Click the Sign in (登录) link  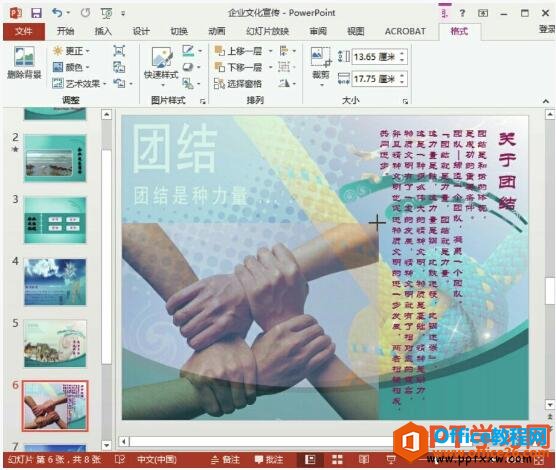point(546,29)
